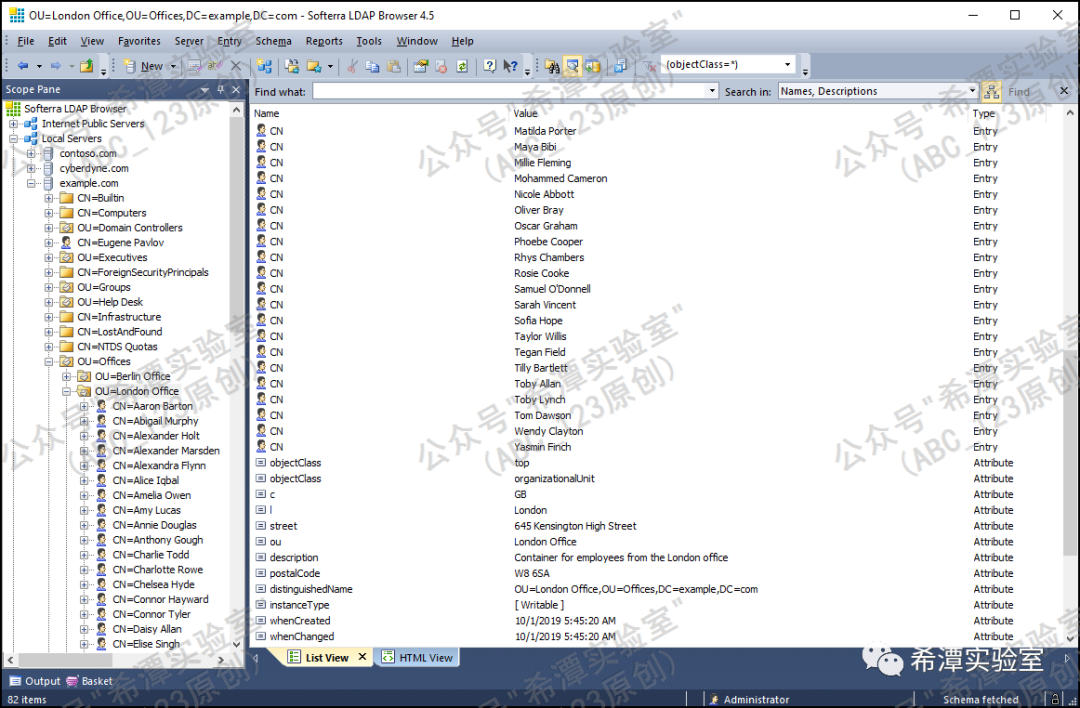
Task: Click the Back navigation arrow icon
Action: coord(23,65)
